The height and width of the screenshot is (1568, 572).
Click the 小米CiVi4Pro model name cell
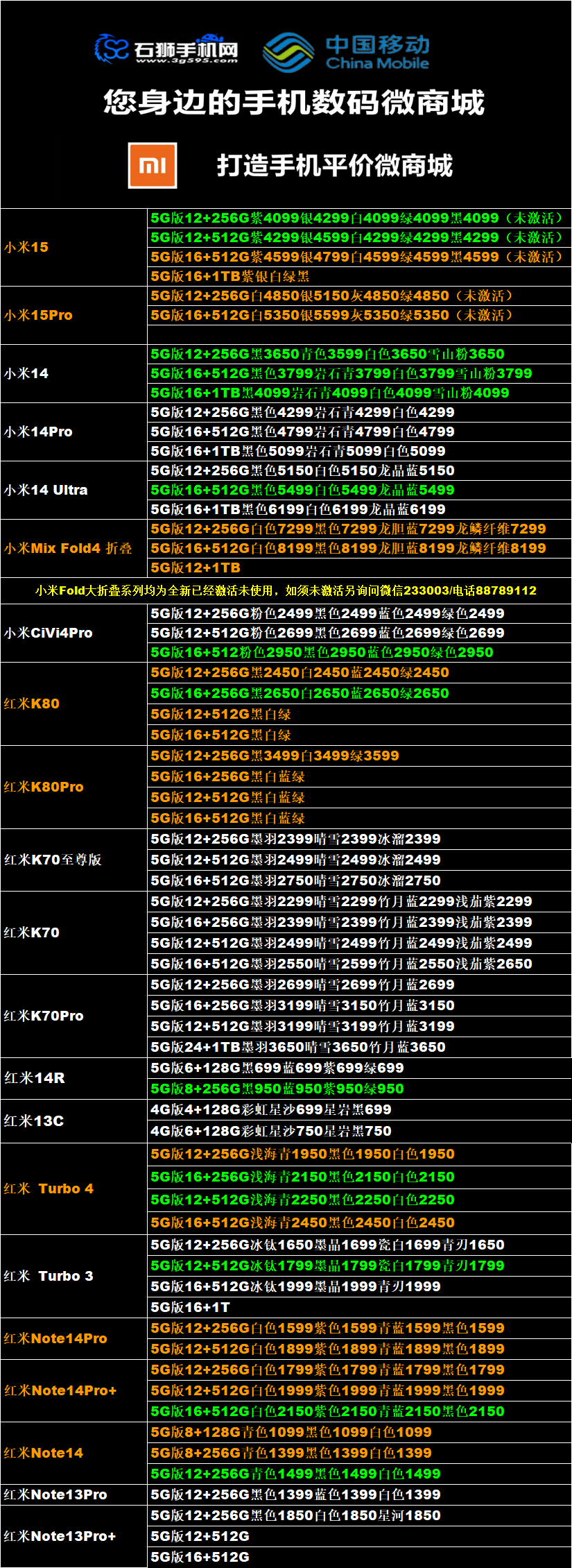[73, 633]
